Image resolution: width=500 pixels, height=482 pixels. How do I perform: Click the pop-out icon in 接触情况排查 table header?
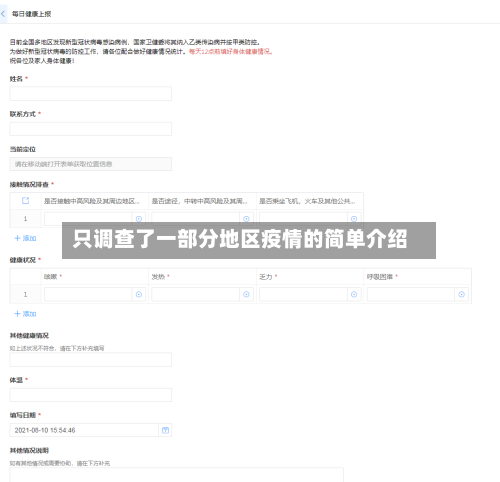pos(25,201)
